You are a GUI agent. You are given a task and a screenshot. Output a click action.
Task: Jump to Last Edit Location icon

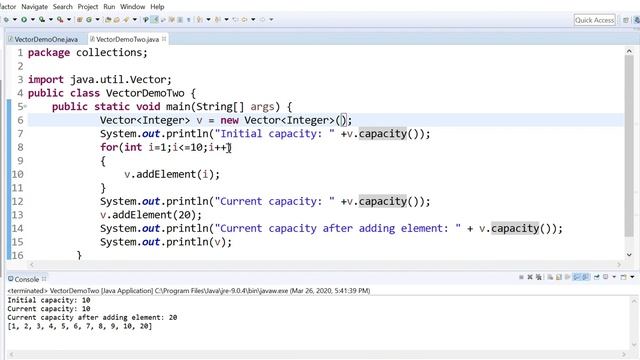pos(235,19)
